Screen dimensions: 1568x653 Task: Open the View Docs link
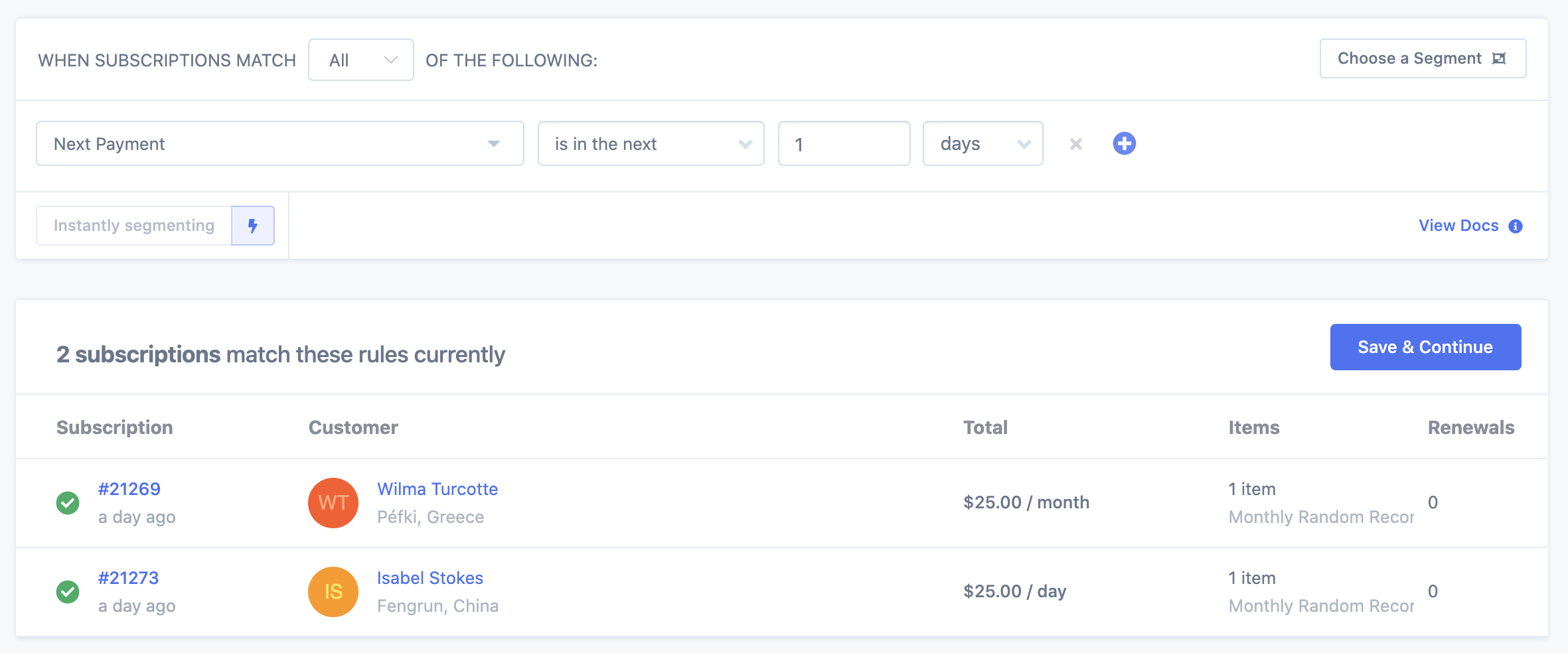1458,226
